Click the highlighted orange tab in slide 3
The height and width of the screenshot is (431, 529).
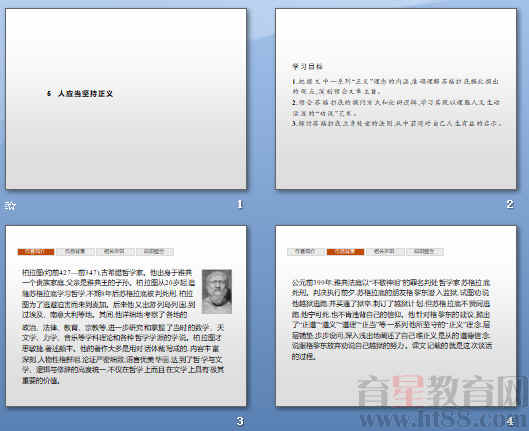click(x=36, y=252)
